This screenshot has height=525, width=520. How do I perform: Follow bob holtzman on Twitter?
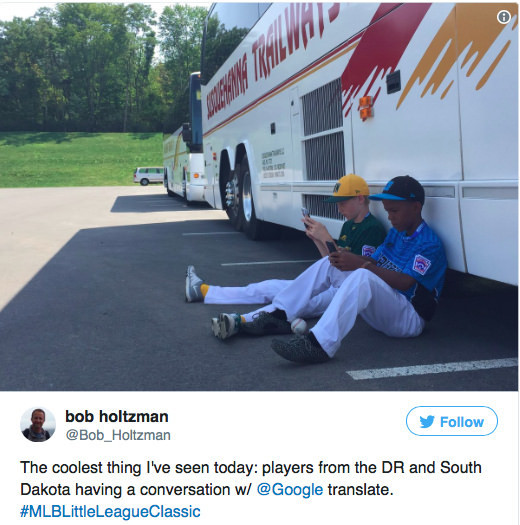(x=452, y=421)
